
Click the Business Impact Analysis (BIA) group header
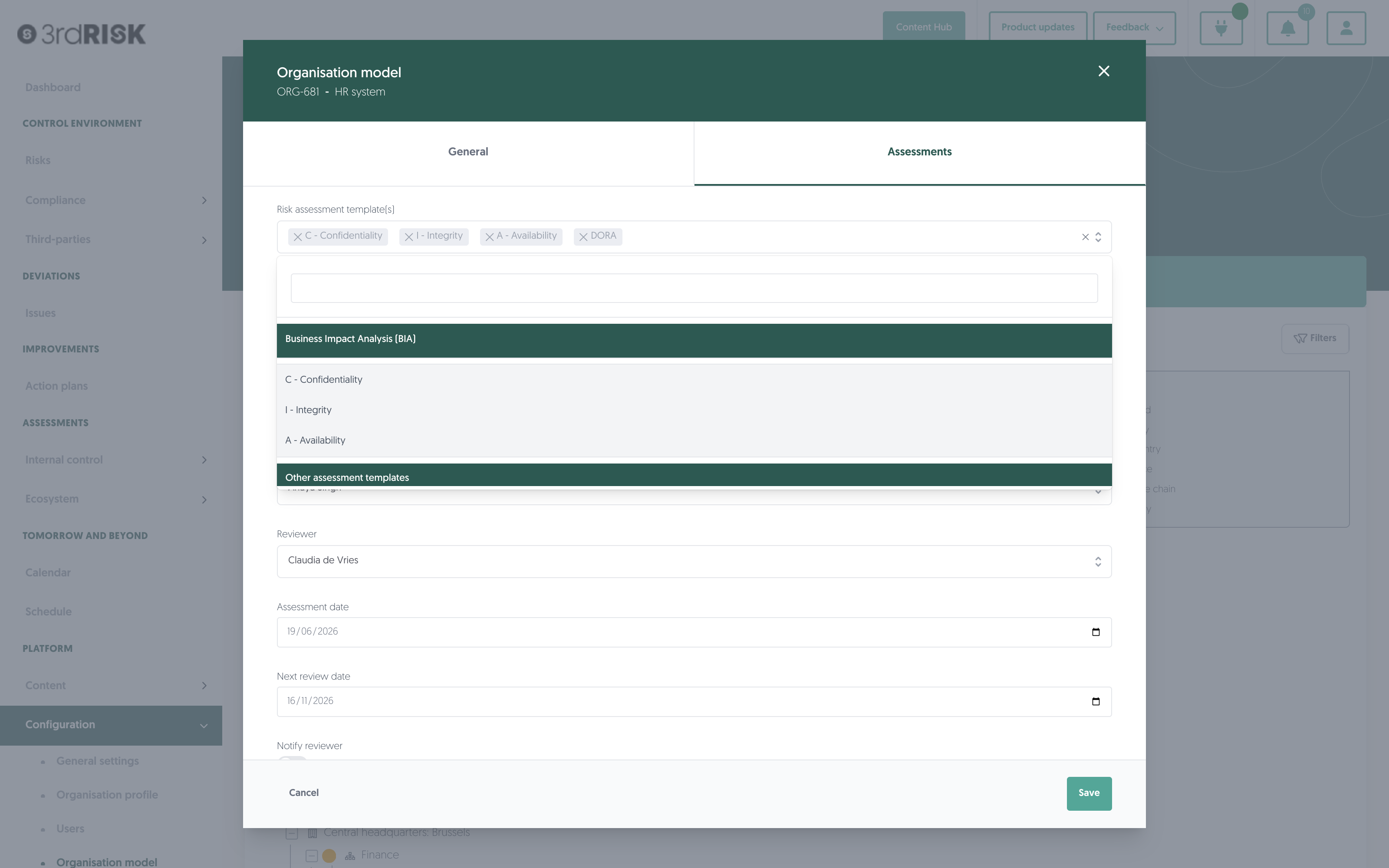(694, 340)
